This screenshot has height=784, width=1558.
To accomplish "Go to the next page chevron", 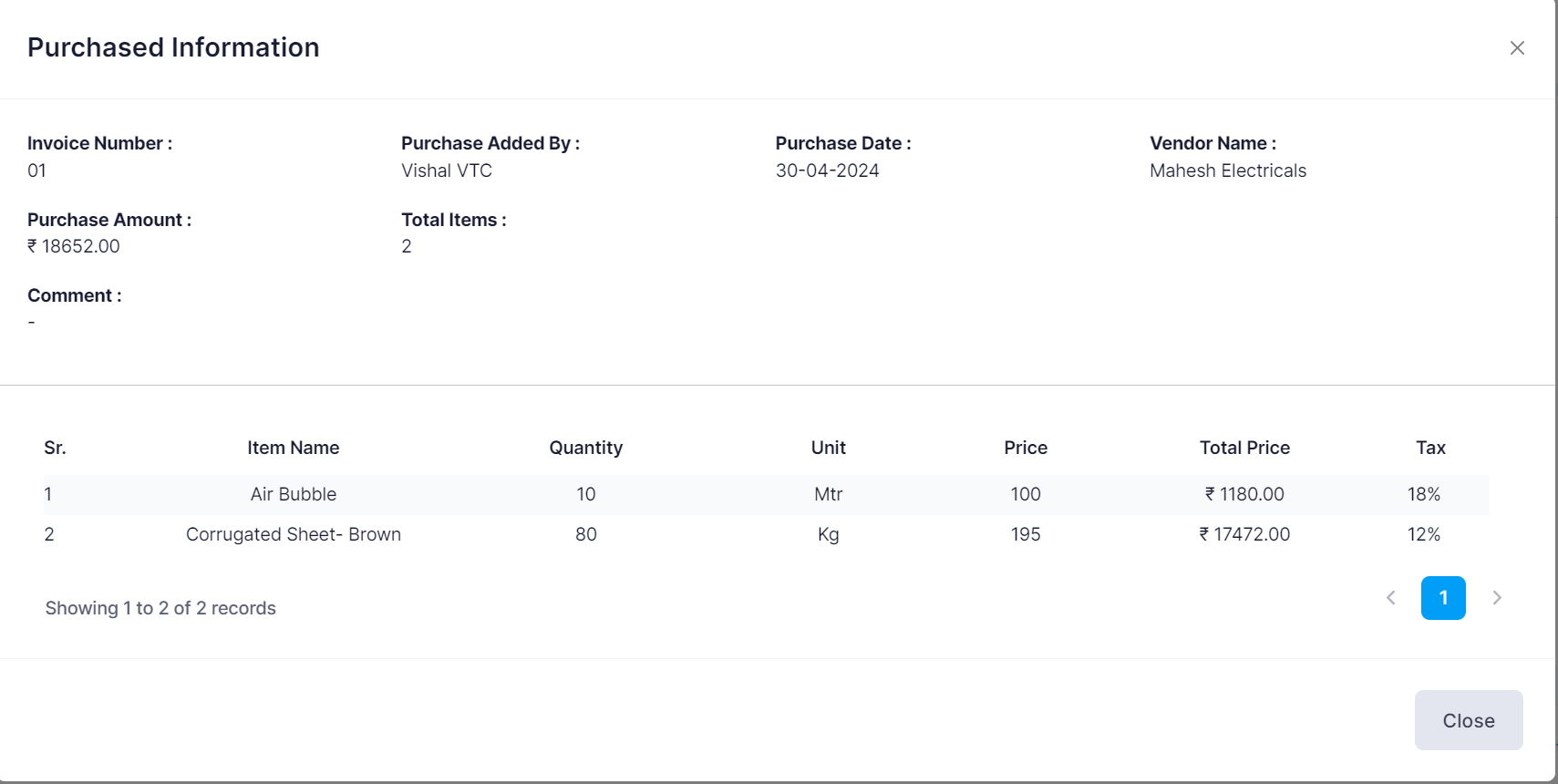I will (x=1497, y=598).
